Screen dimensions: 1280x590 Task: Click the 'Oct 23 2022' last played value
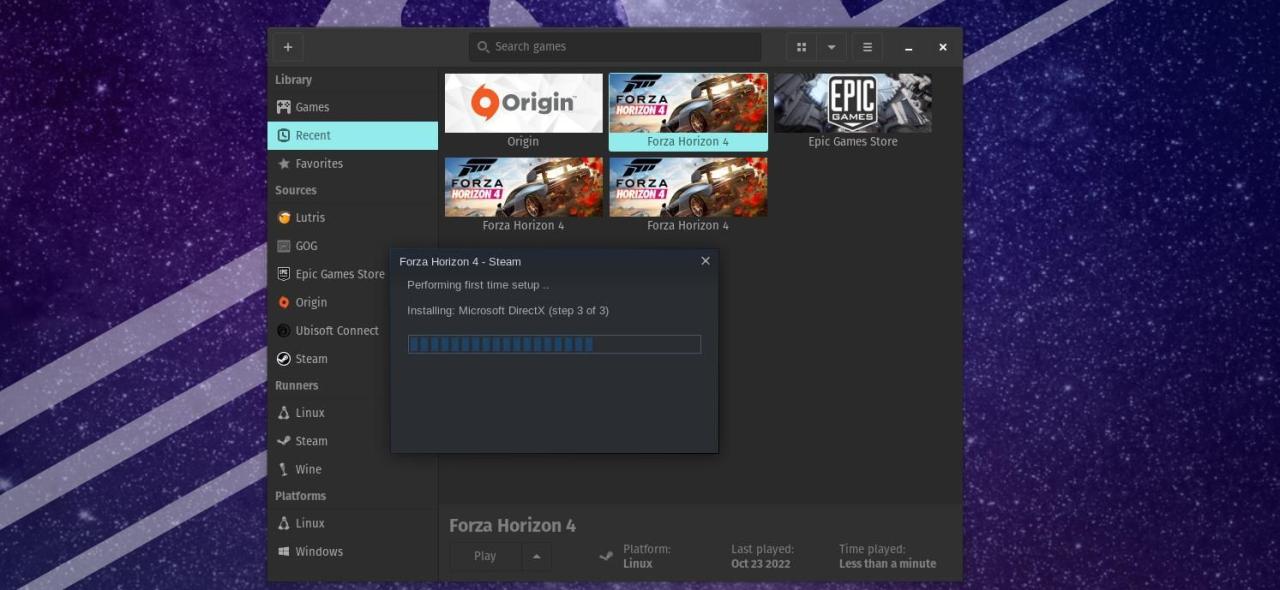(761, 564)
